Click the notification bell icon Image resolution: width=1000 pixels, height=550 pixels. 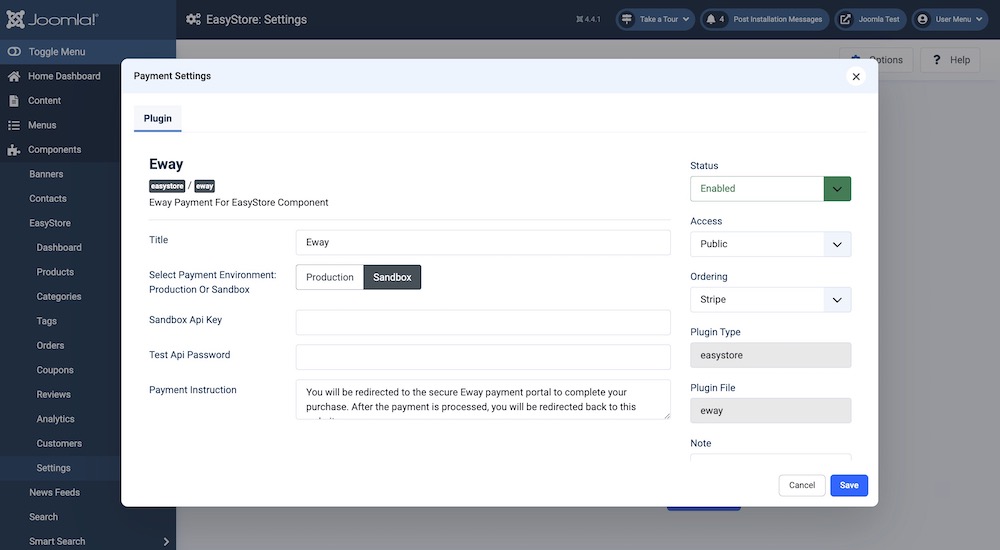pos(710,19)
